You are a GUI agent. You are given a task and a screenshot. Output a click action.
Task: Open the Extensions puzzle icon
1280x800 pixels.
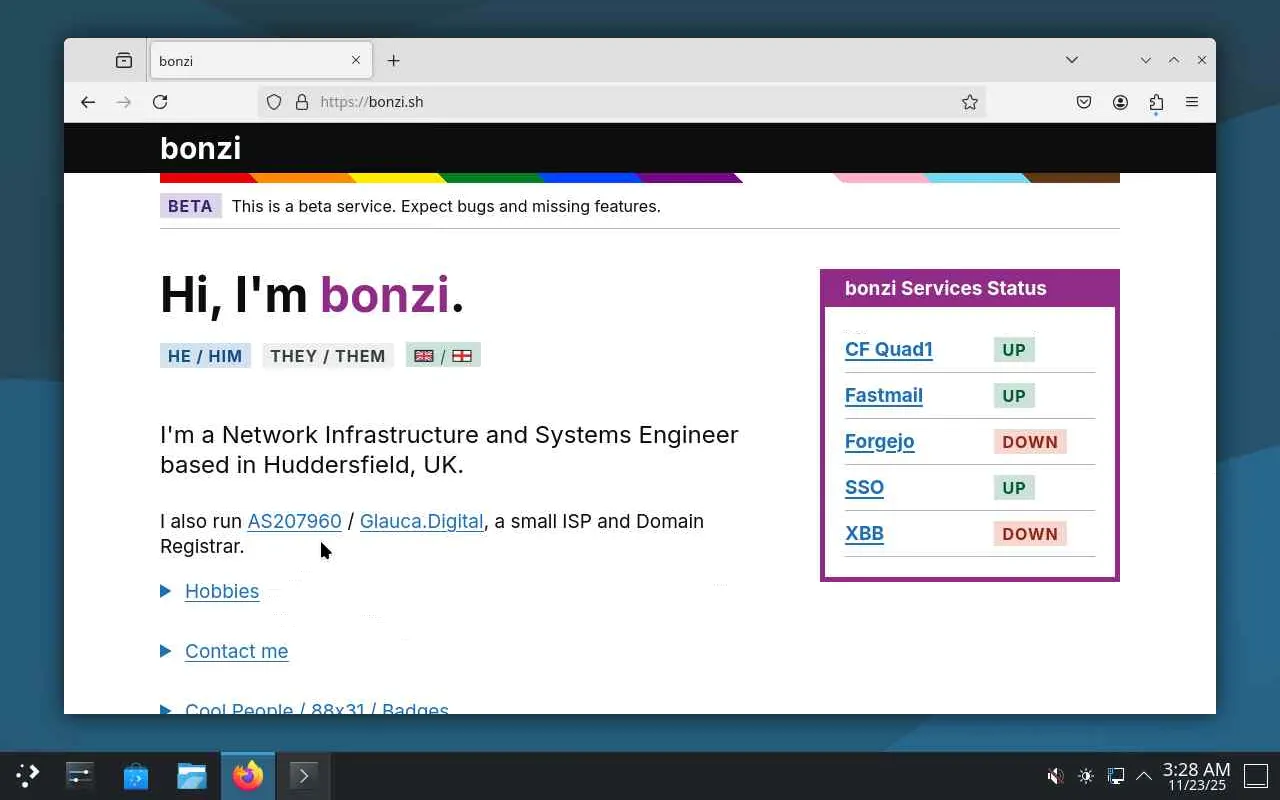click(1156, 102)
